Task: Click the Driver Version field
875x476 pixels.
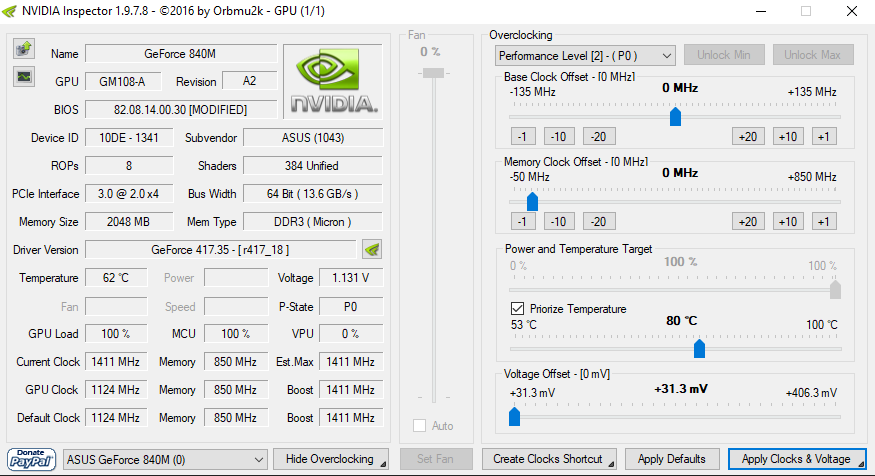Action: 220,250
